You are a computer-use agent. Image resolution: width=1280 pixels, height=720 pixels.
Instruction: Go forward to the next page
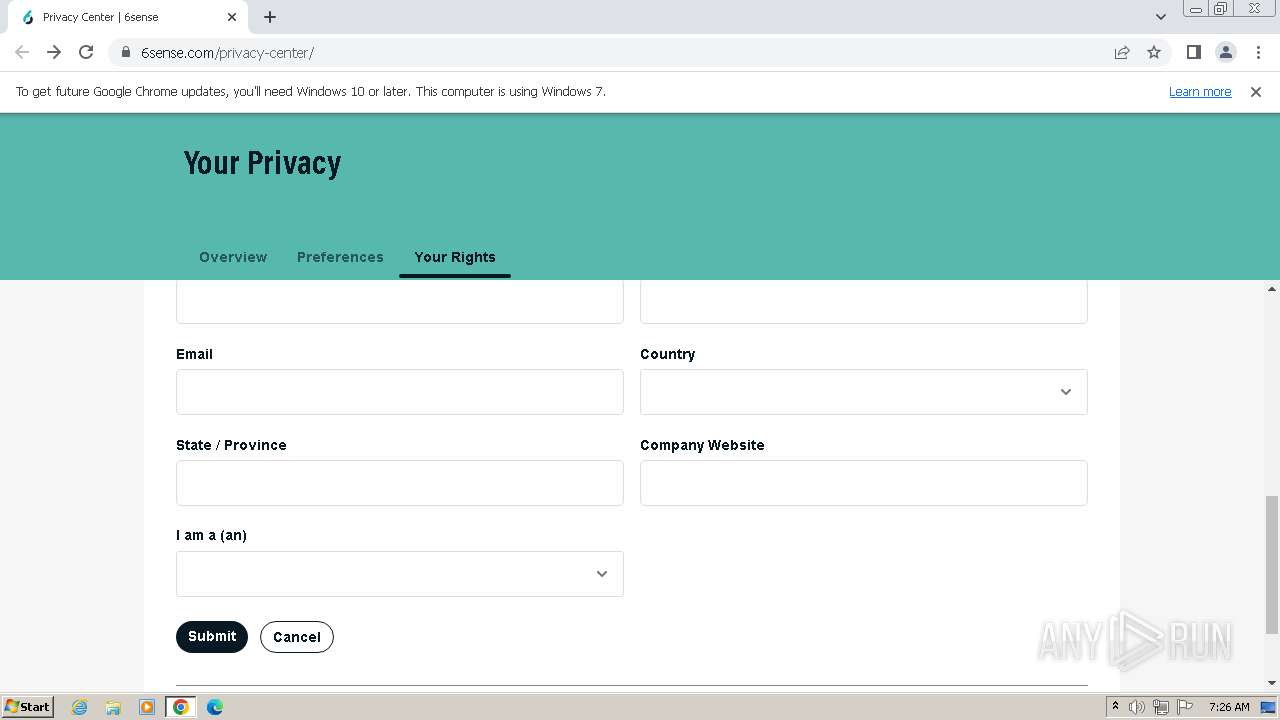point(54,52)
